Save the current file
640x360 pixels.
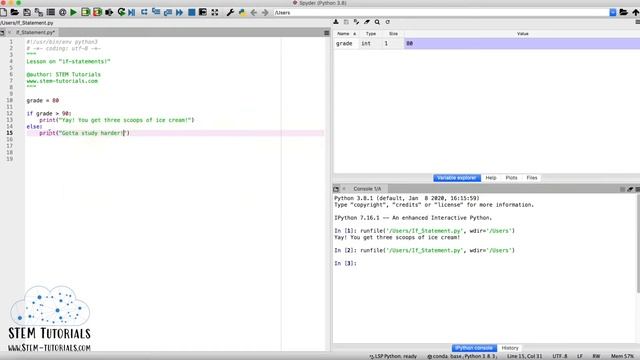[27, 13]
